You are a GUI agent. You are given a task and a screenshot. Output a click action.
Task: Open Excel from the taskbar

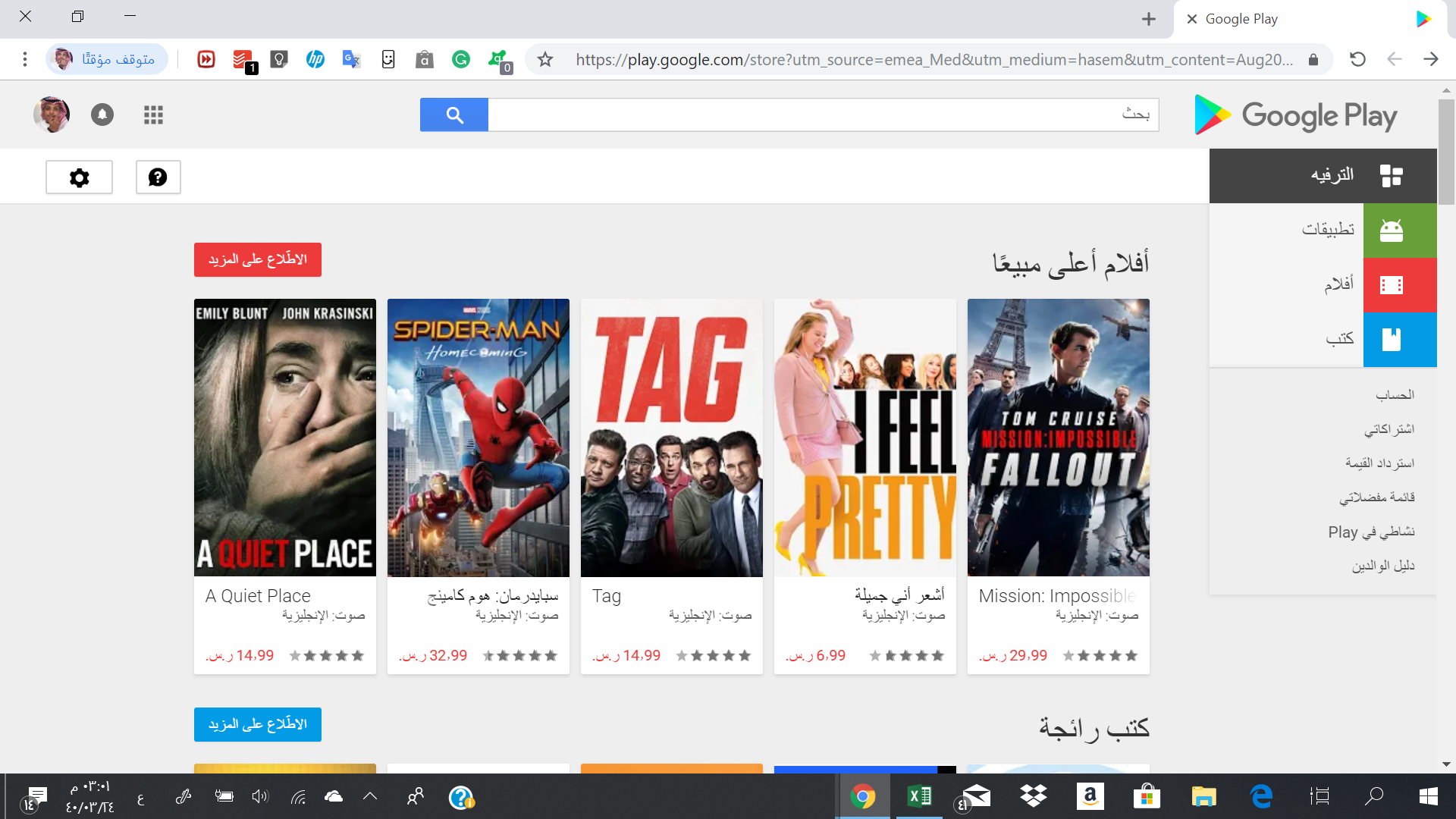tap(919, 796)
